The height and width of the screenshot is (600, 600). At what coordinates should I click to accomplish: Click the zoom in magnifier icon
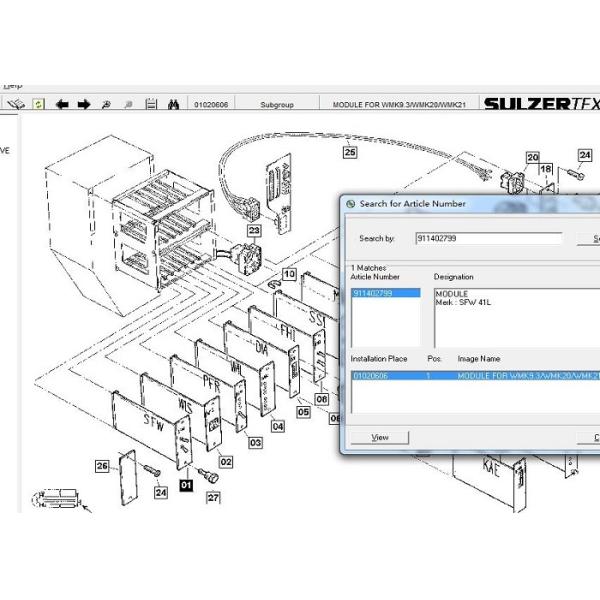coord(107,104)
